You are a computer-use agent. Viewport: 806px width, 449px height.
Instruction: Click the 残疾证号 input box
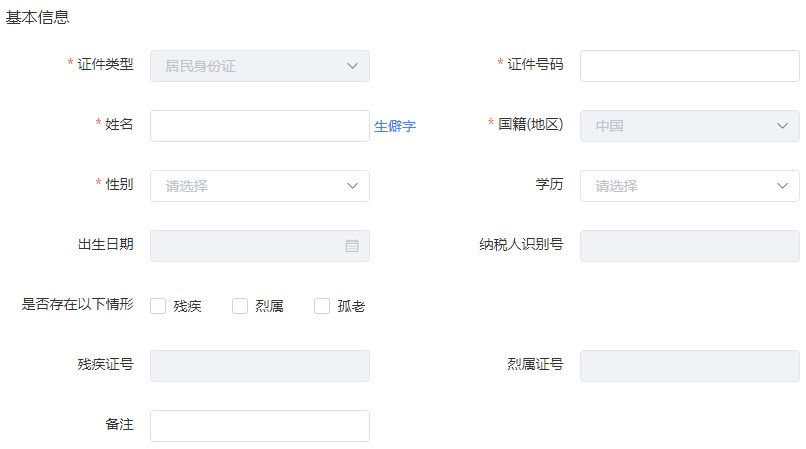pos(260,366)
